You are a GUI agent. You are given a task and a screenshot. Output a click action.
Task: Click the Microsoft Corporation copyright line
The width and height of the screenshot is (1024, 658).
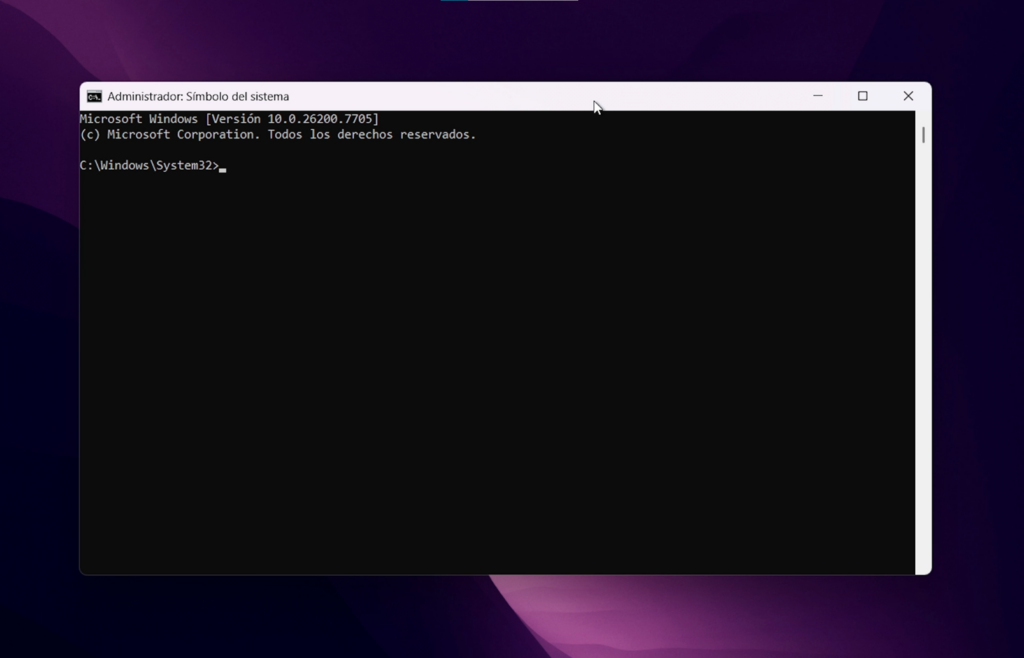(277, 134)
